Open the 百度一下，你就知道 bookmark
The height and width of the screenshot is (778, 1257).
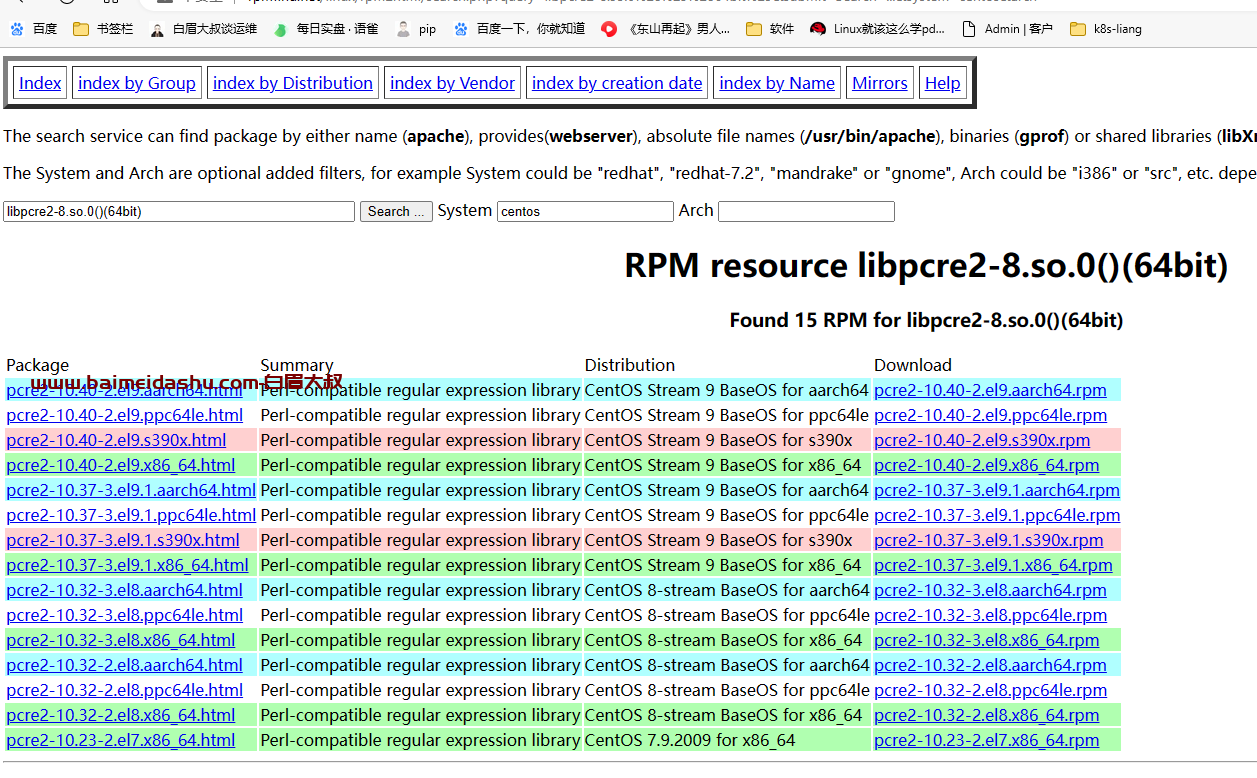coord(520,29)
